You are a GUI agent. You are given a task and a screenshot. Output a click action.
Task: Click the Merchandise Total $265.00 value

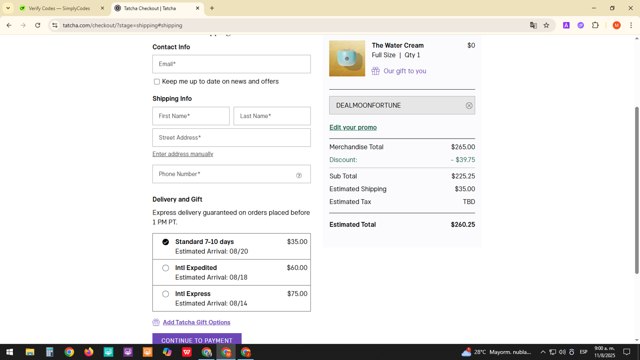[x=463, y=147]
